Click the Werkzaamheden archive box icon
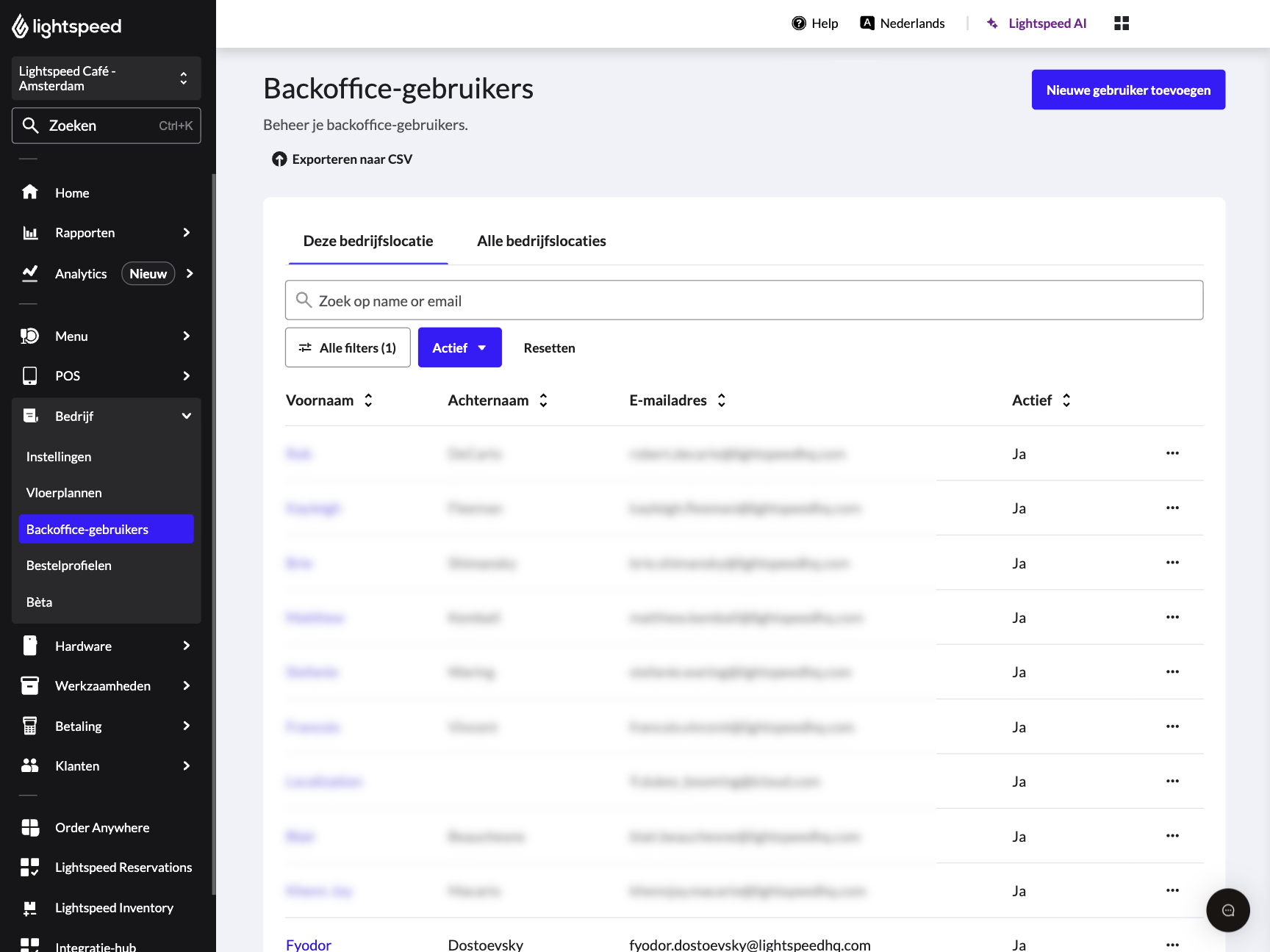This screenshot has height=952, width=1270. (x=30, y=686)
